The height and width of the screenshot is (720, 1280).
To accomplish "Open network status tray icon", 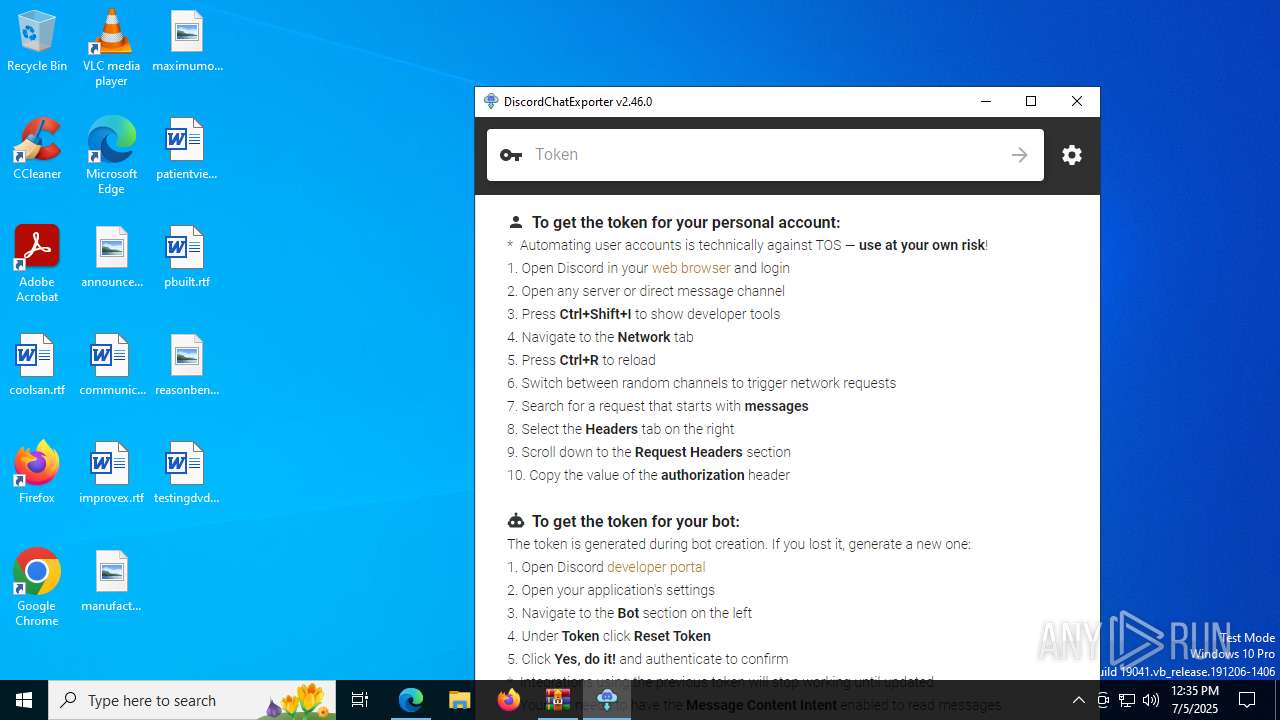I will 1127,700.
